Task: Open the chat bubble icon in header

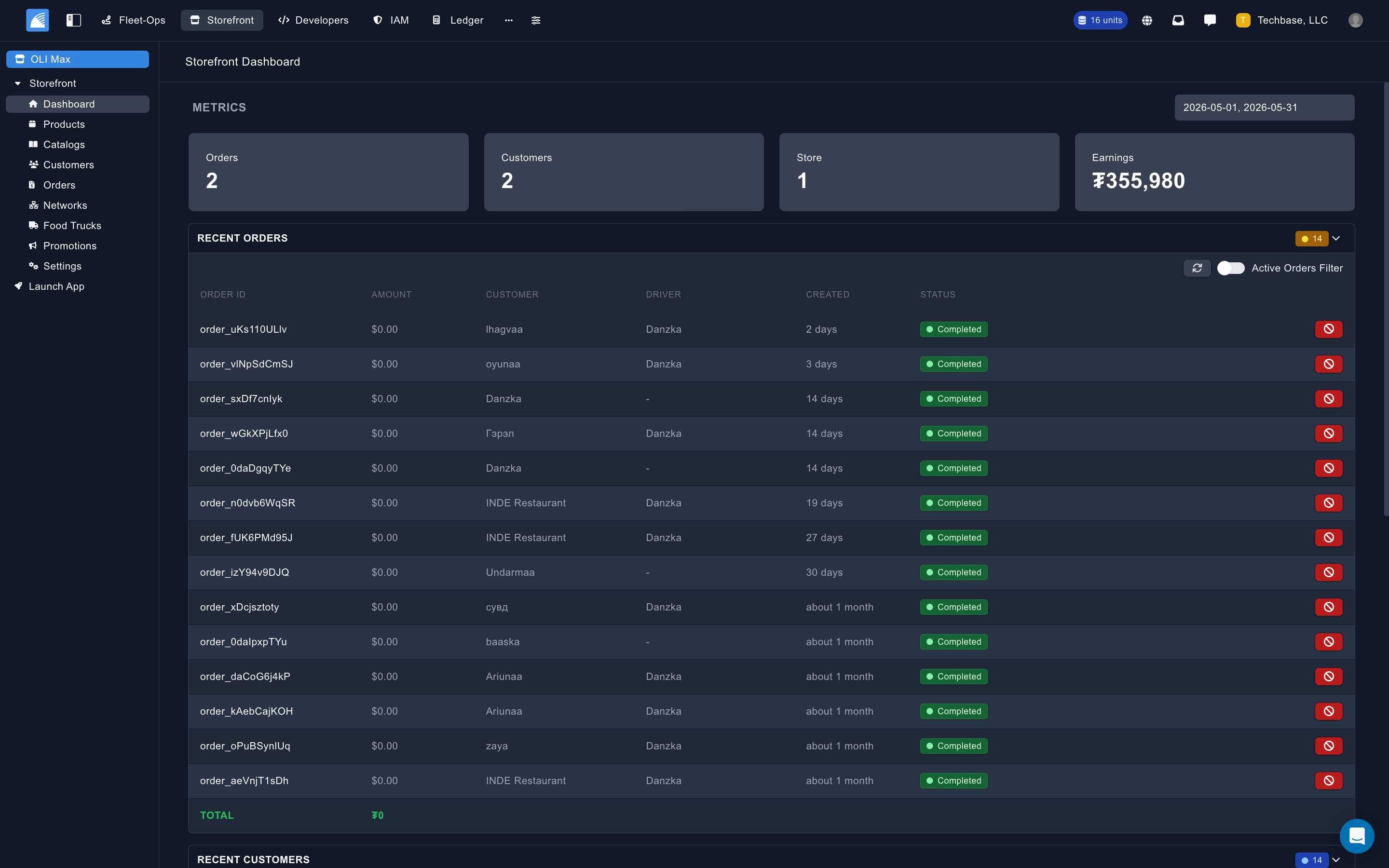Action: tap(1210, 20)
